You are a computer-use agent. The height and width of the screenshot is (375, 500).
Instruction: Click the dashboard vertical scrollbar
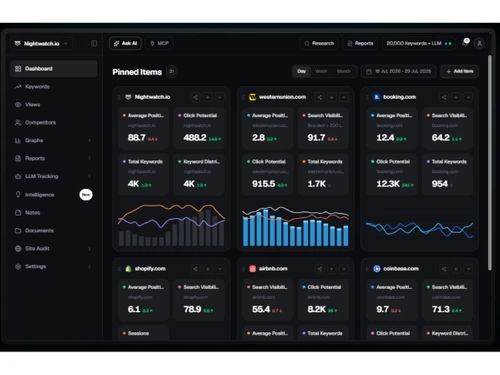tap(490, 163)
